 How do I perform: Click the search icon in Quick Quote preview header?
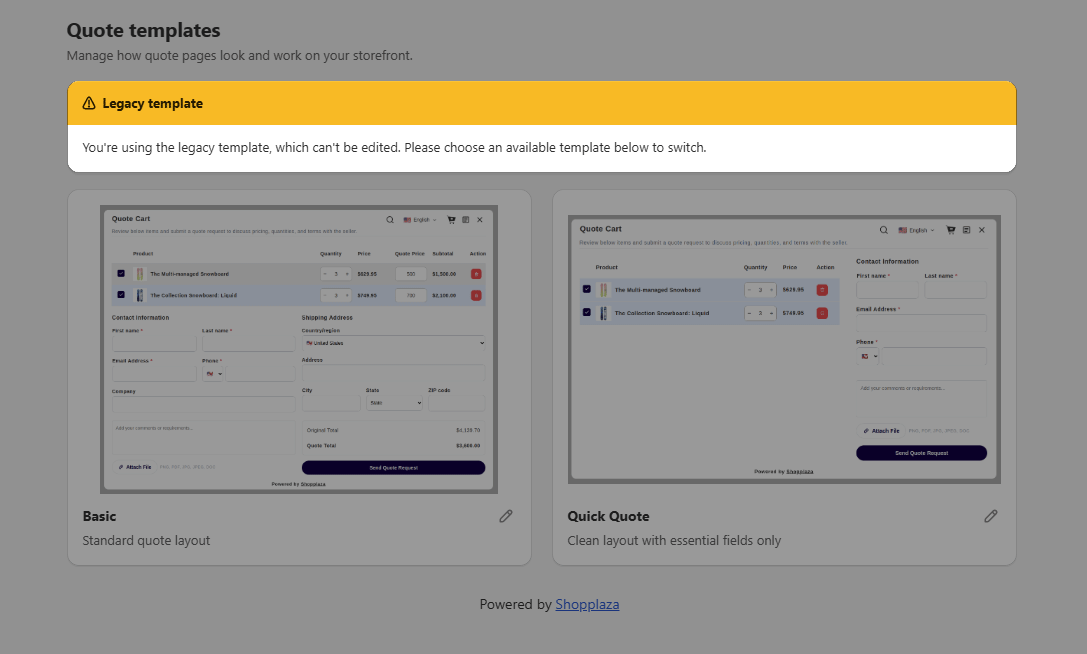coord(883,230)
